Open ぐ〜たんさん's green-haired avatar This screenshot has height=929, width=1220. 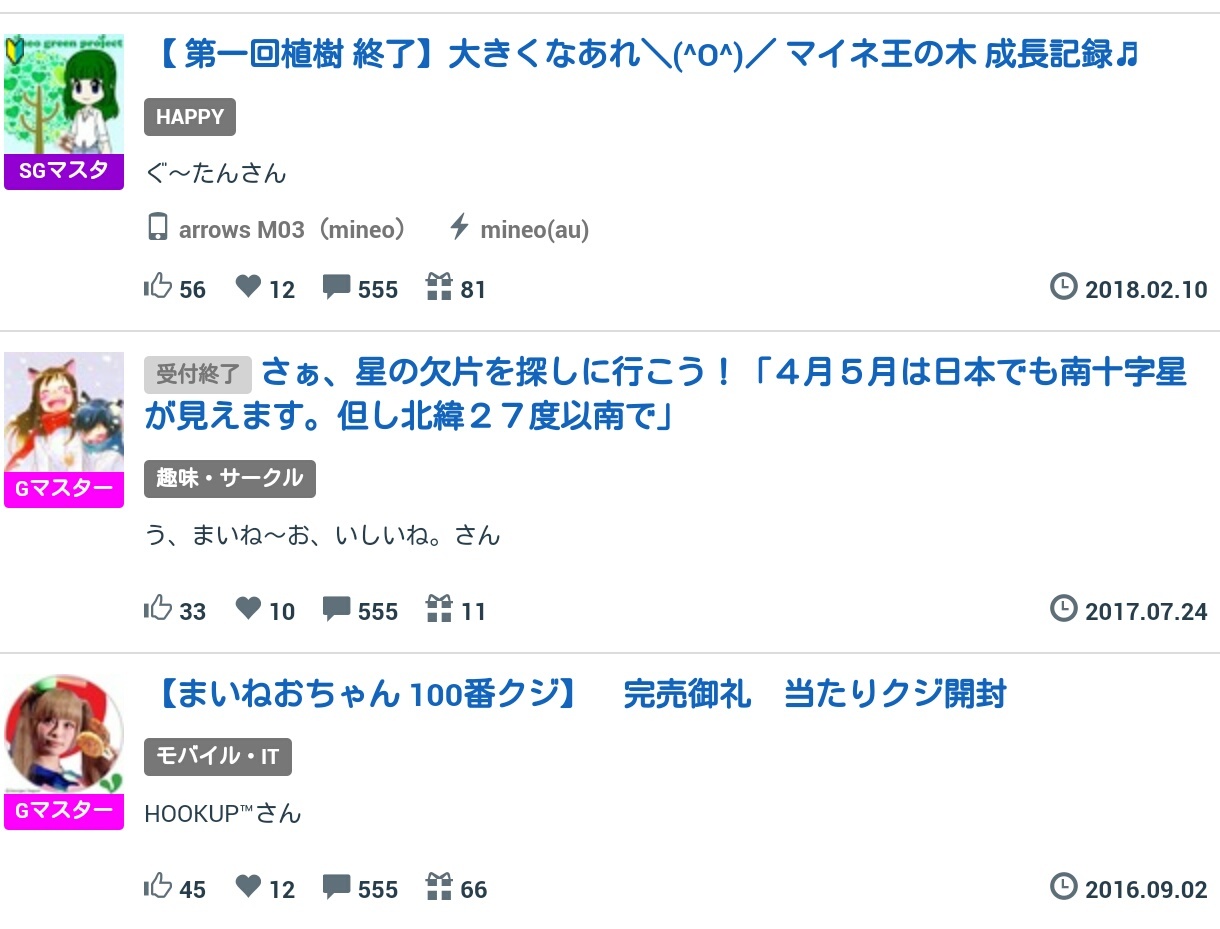point(64,96)
